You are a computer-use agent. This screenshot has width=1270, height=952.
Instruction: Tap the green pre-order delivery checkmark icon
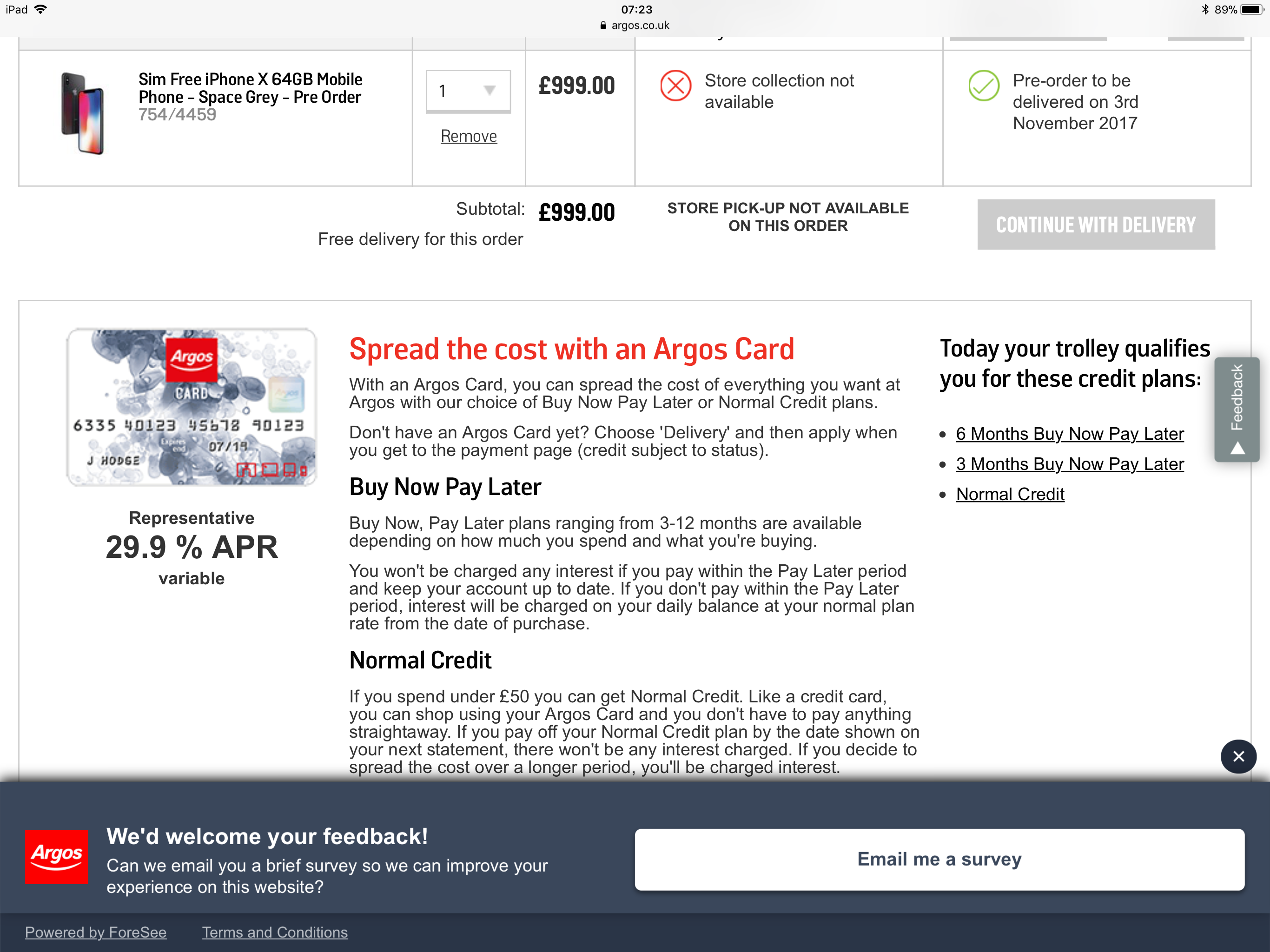[984, 86]
